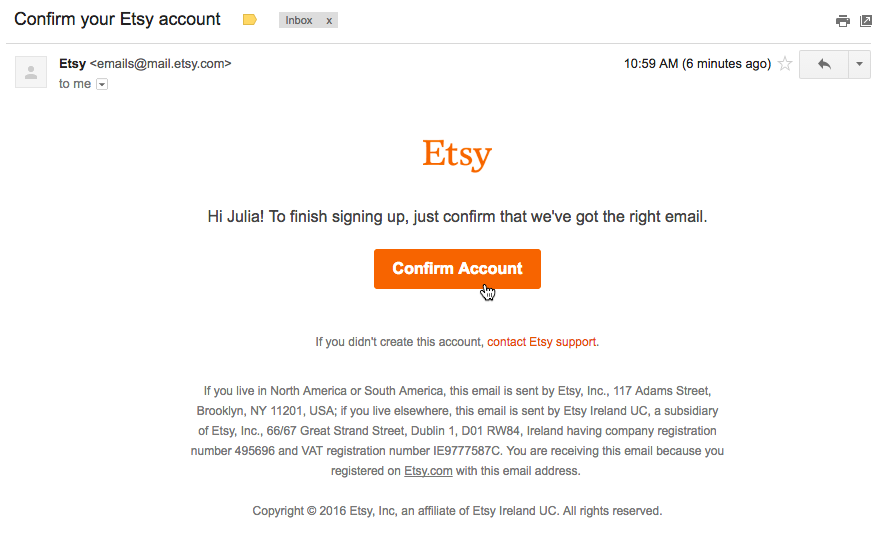Expand the "to me" recipient details
The image size is (884, 536).
[x=102, y=85]
